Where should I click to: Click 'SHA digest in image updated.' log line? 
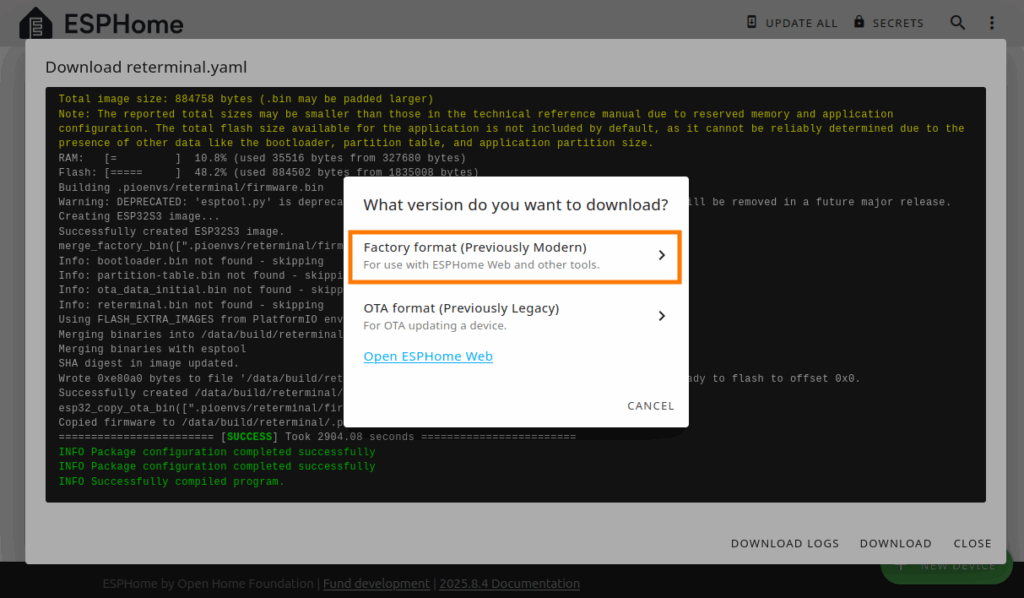click(x=149, y=364)
